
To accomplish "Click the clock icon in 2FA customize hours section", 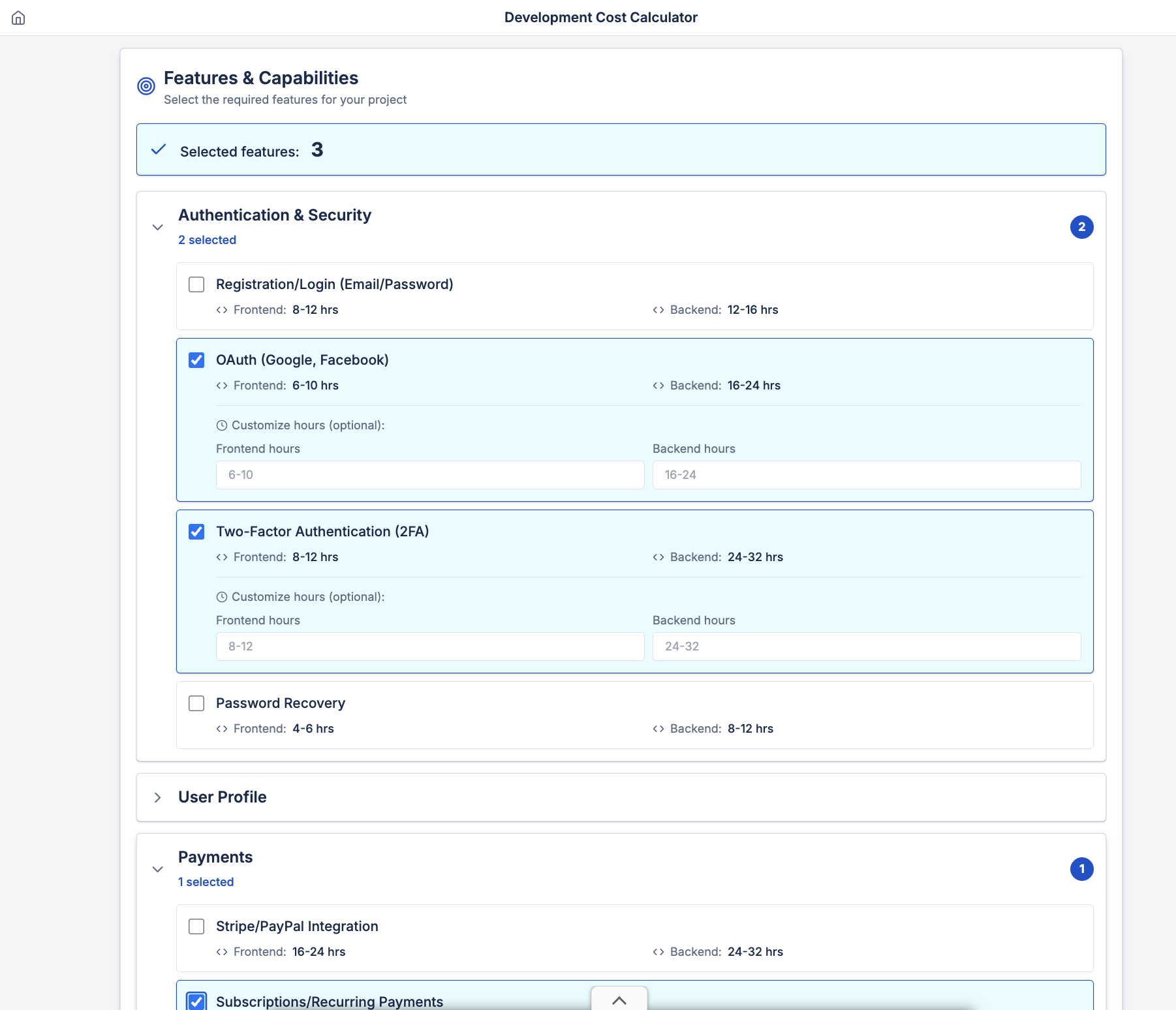I will click(221, 596).
